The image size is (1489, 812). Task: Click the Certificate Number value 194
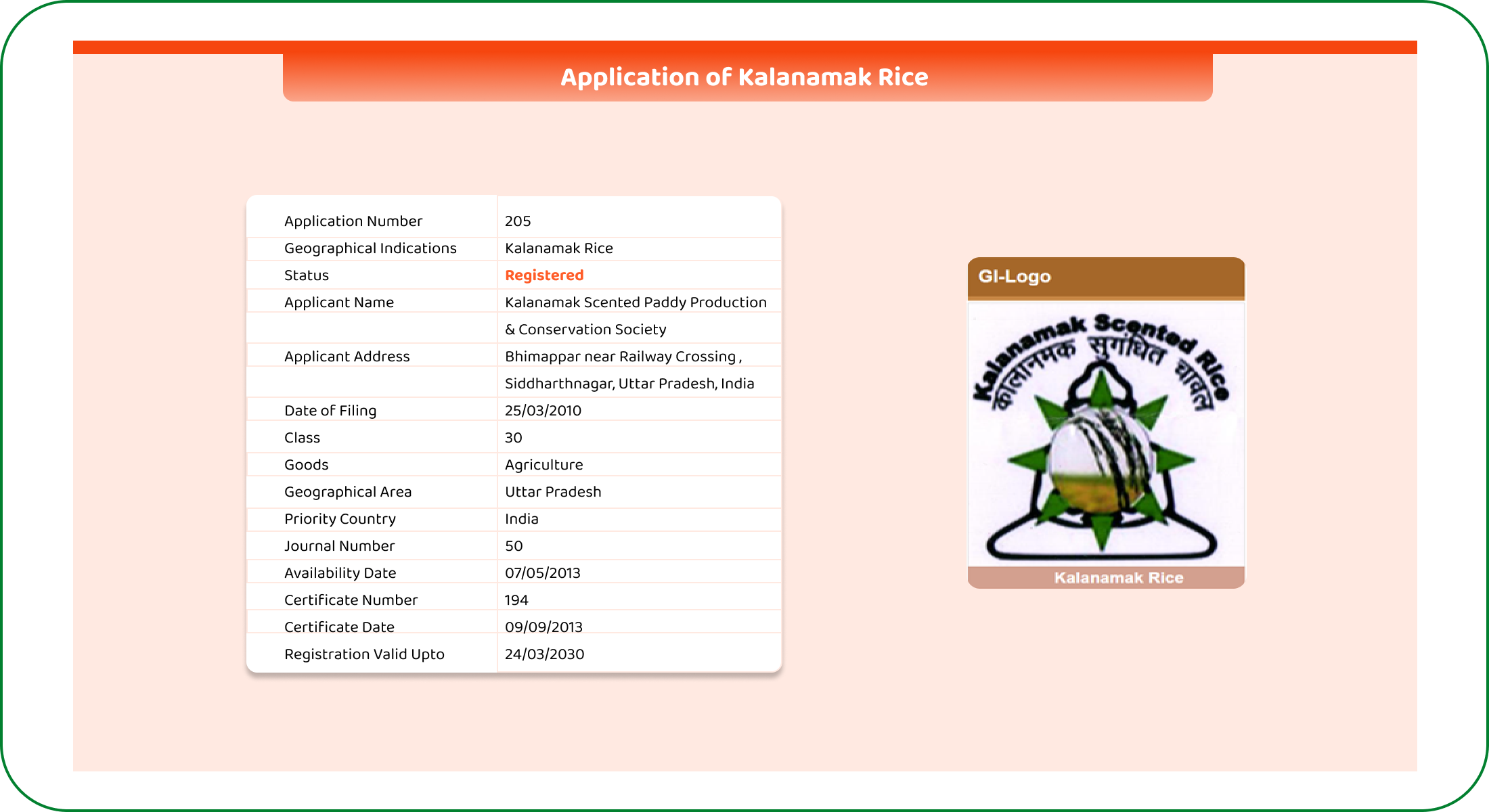[516, 600]
